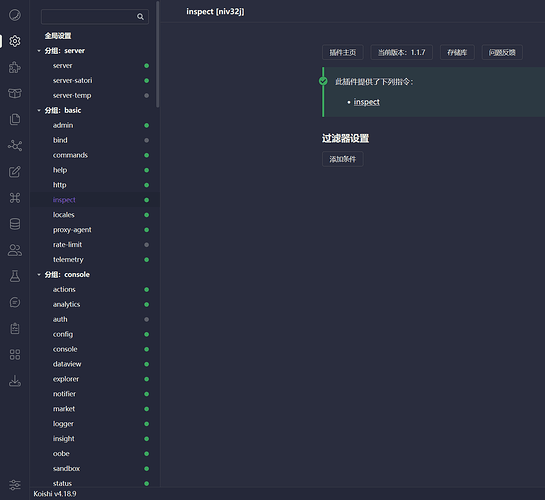Open four-squares grid icon in activity bar
This screenshot has width=545, height=500.
(x=15, y=354)
